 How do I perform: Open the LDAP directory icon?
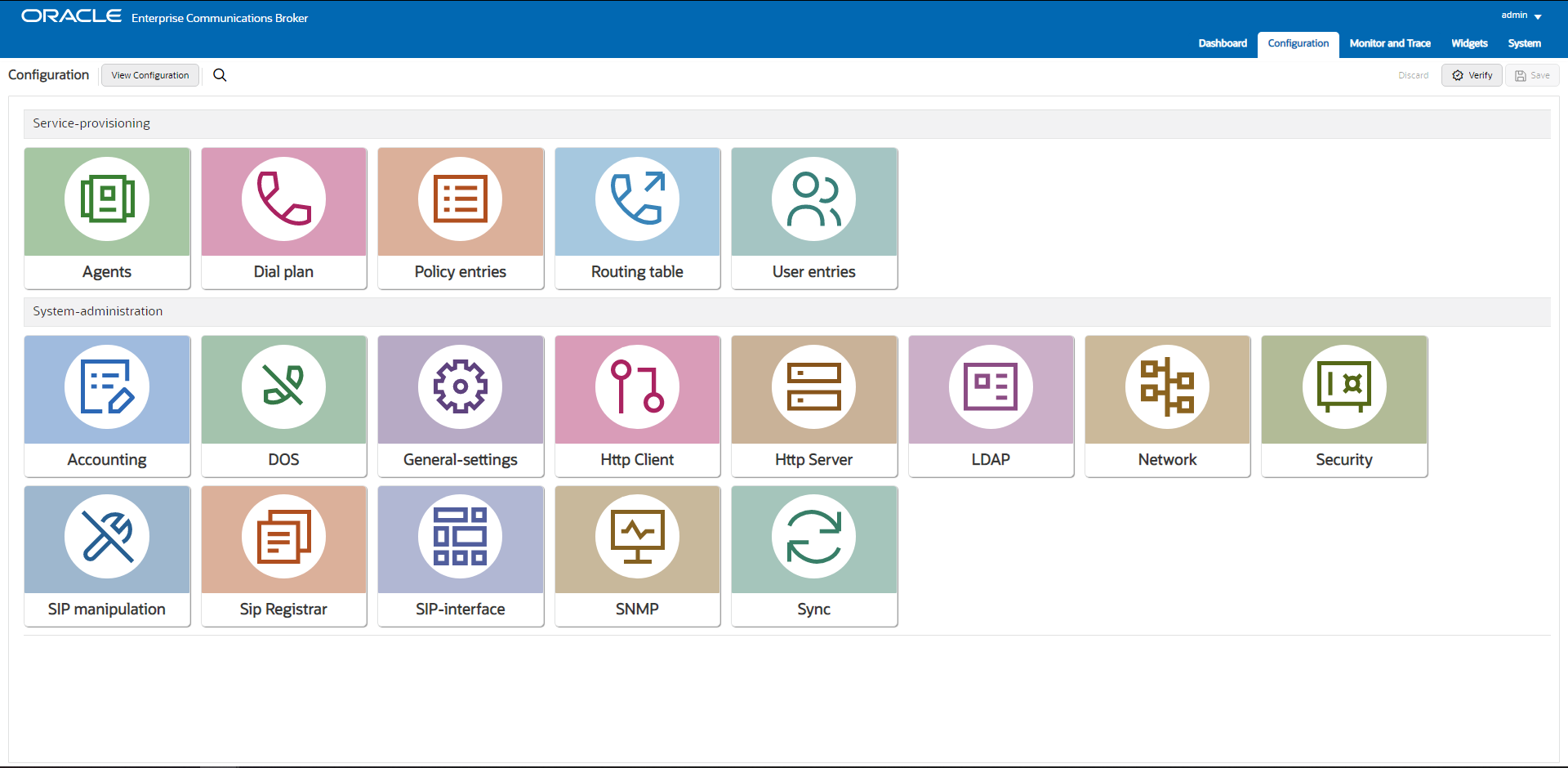[991, 387]
